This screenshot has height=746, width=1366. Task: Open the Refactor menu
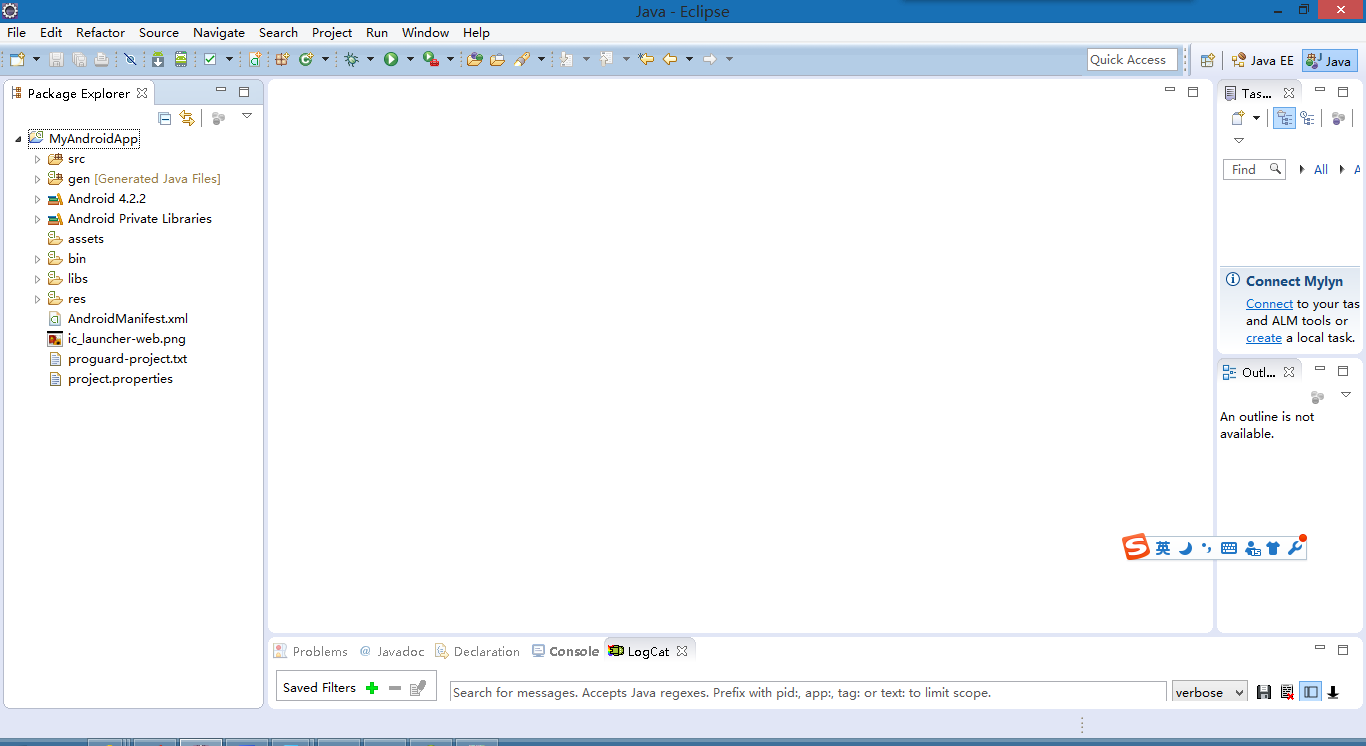tap(101, 32)
